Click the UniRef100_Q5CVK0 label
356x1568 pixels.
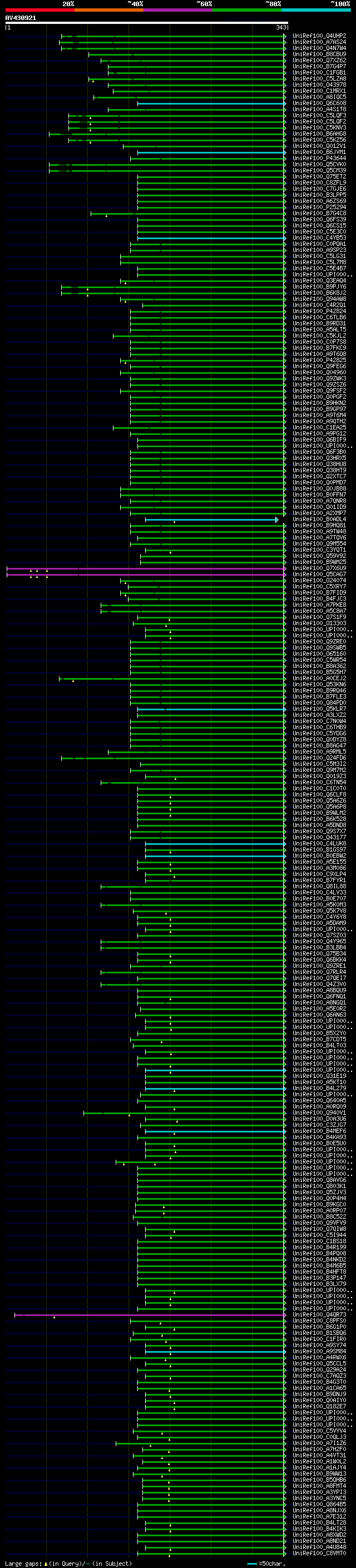pos(319,164)
